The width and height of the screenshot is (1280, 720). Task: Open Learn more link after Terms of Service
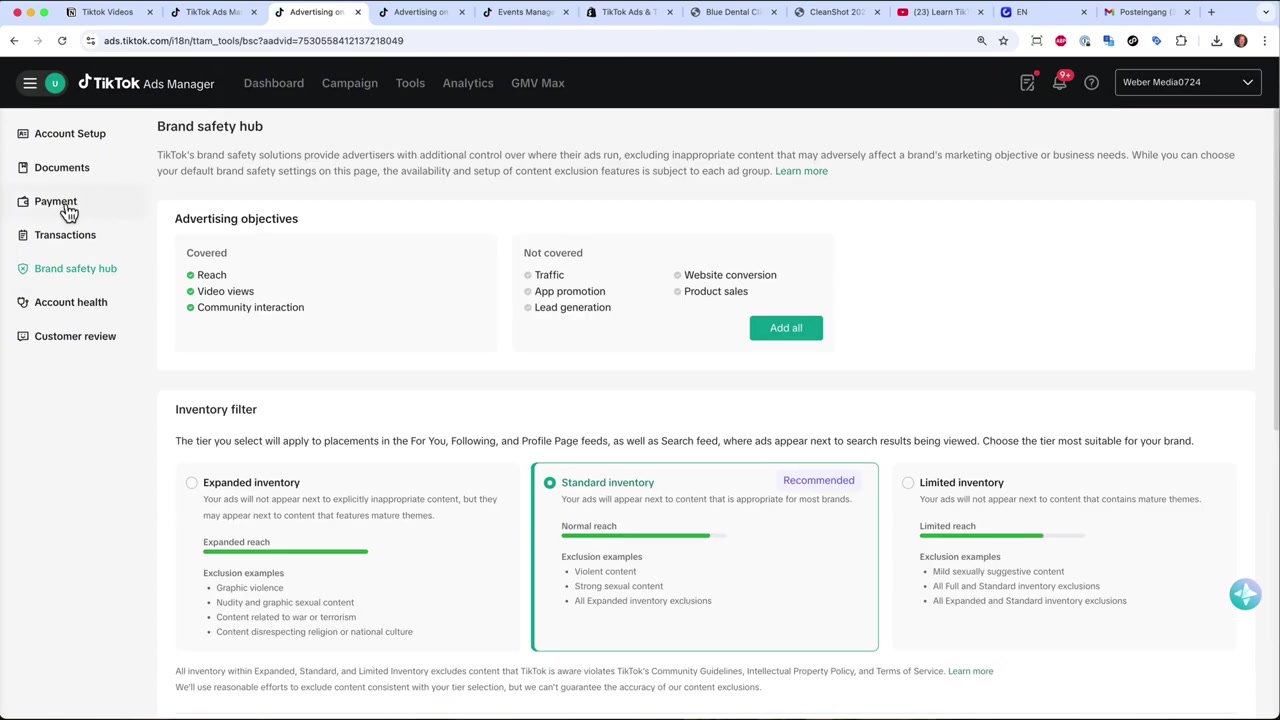point(970,671)
